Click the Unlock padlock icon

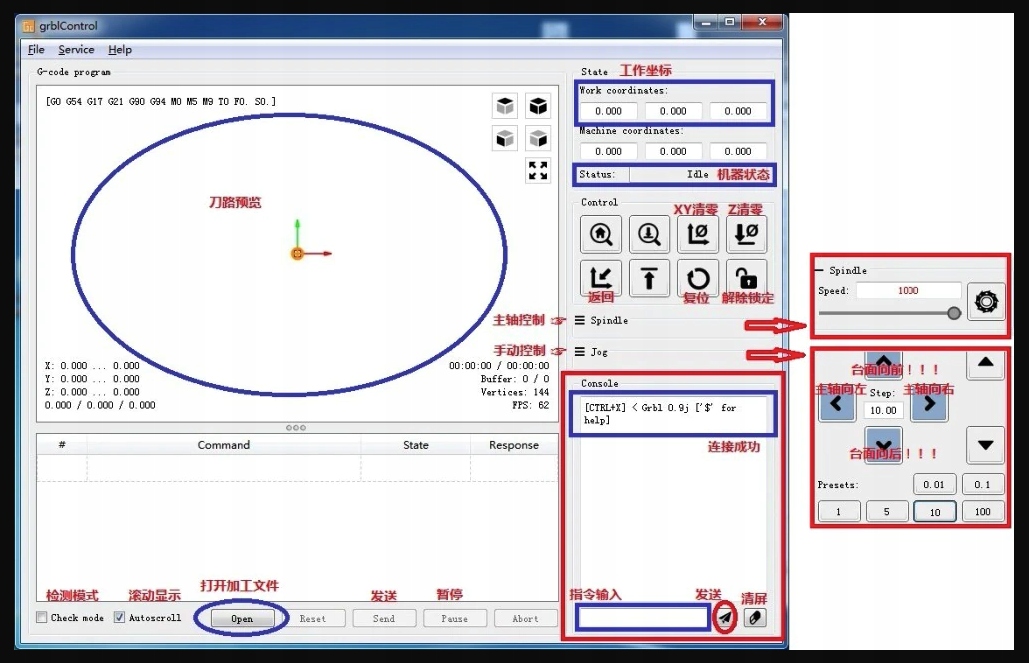tap(746, 278)
